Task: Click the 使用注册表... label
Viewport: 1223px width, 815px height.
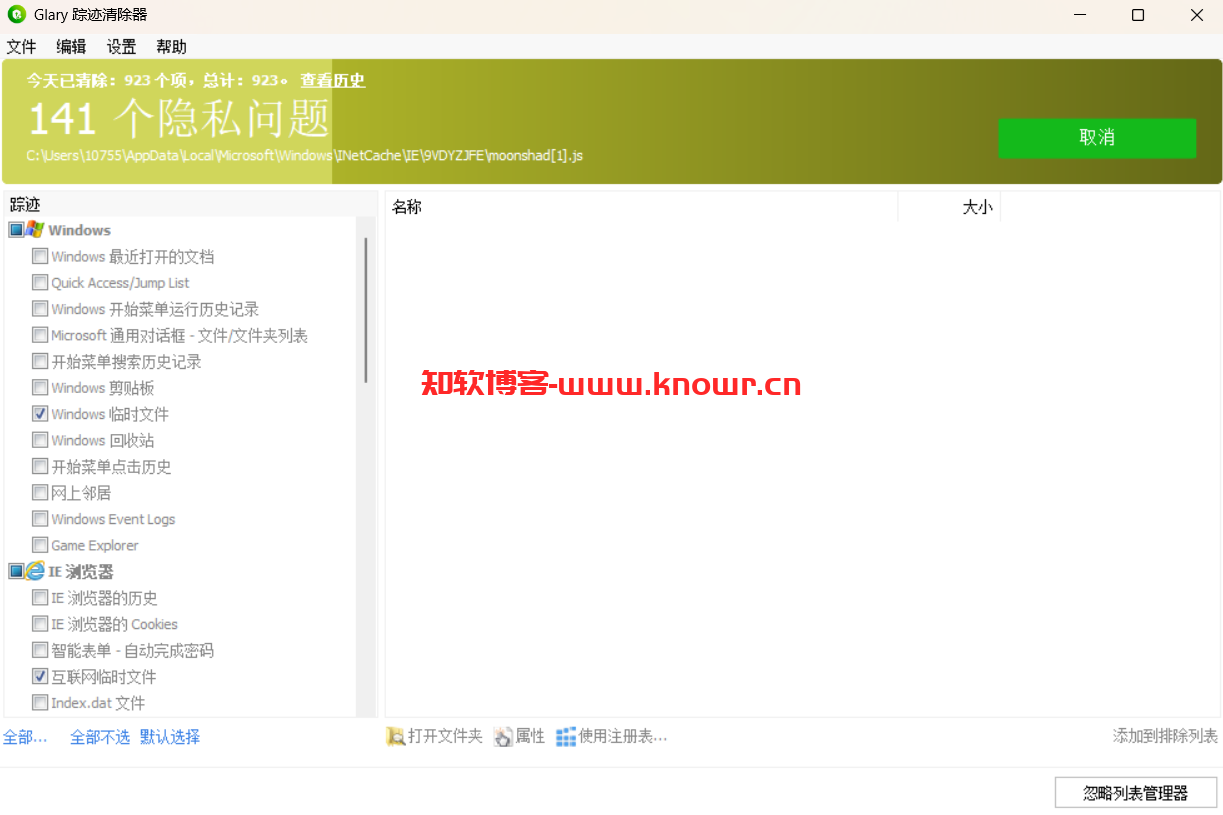Action: (623, 736)
